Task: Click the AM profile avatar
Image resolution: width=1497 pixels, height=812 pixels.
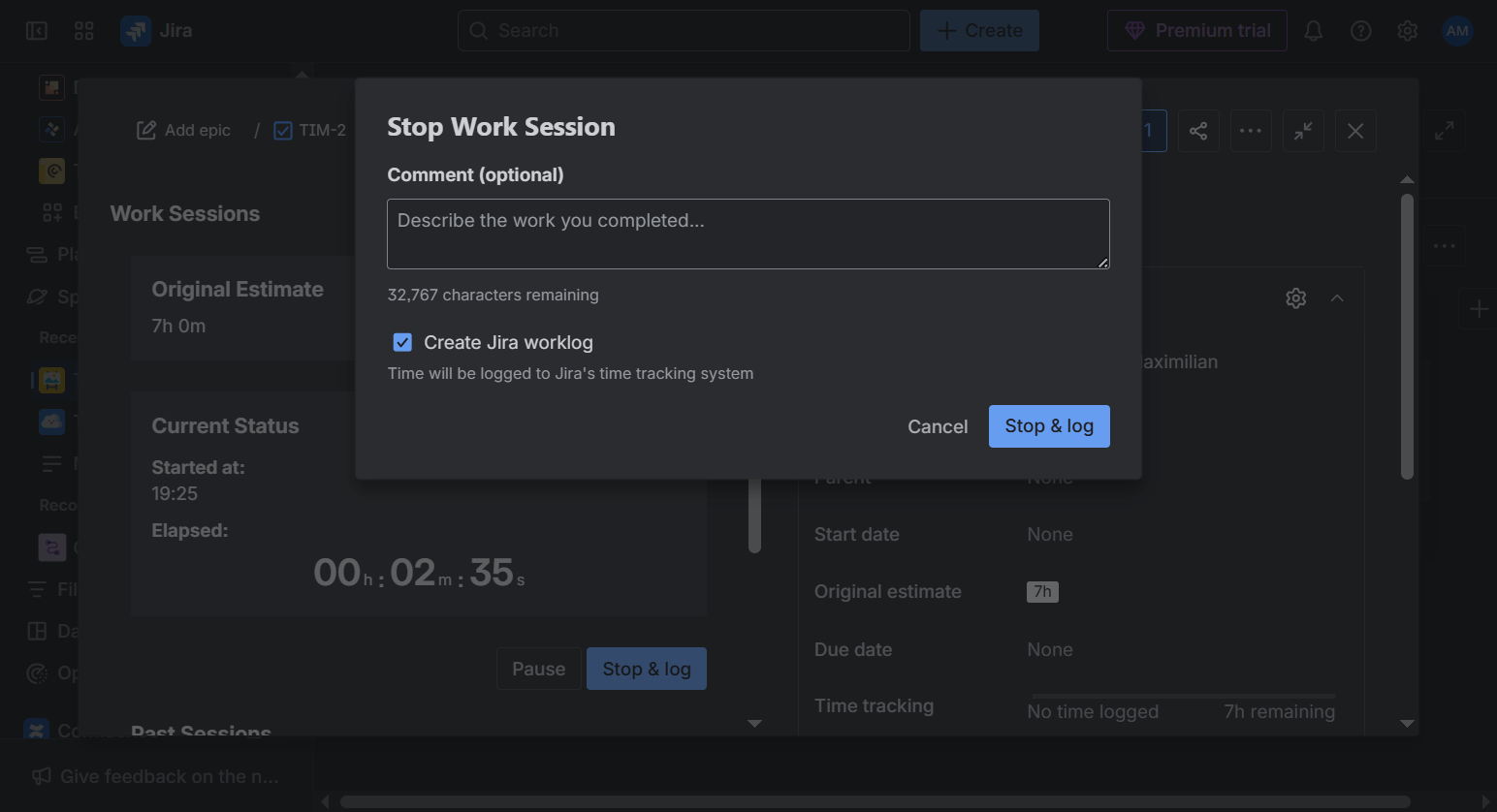Action: coord(1456,31)
